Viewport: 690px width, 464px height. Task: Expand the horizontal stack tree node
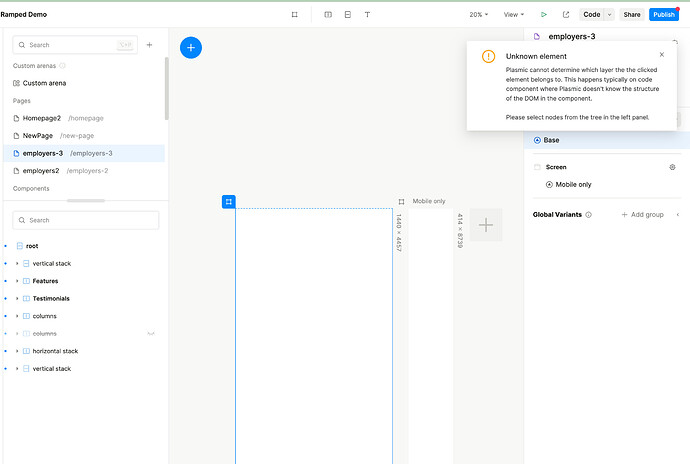point(17,351)
